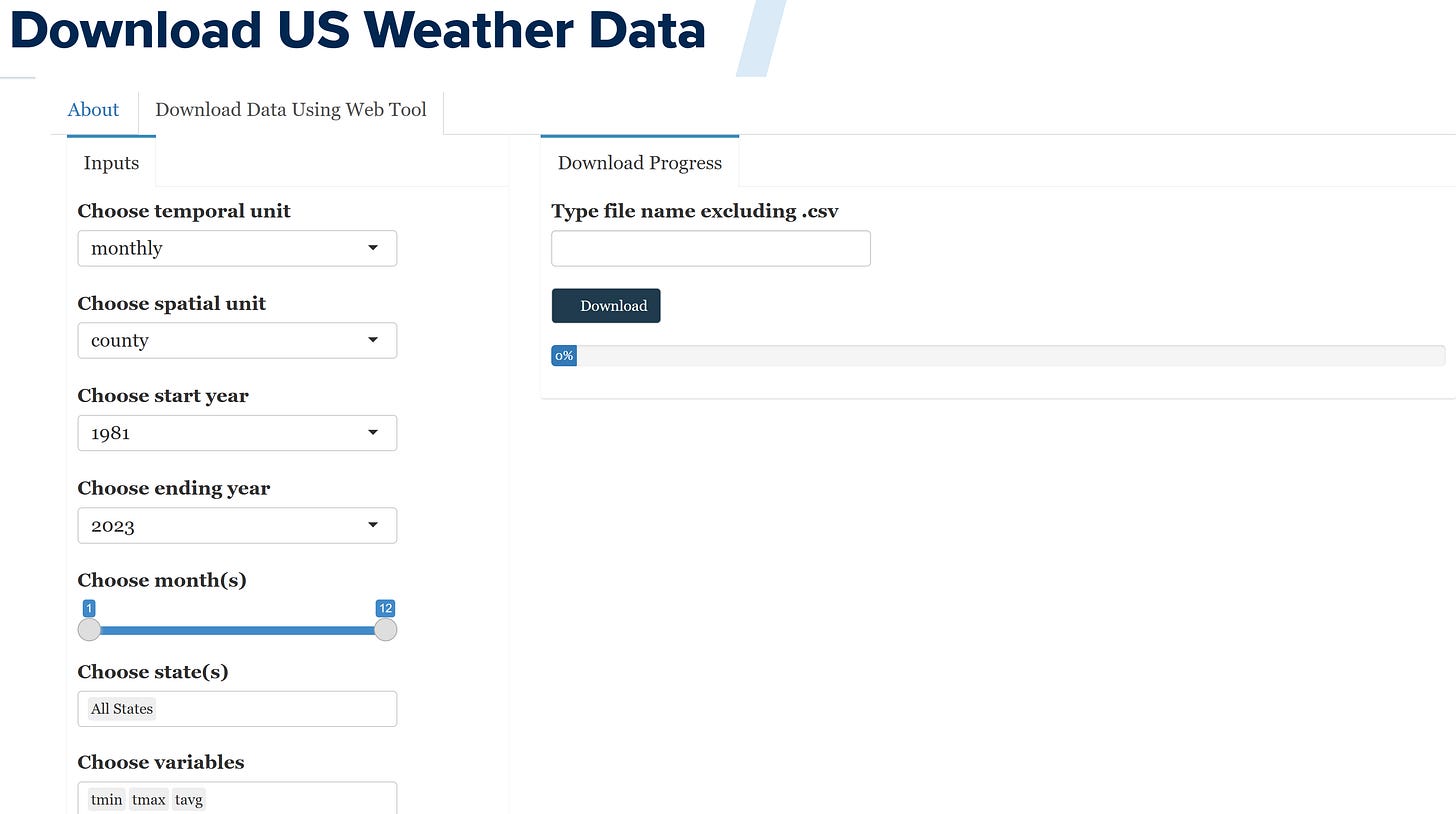Click the file name input field

pyautogui.click(x=710, y=248)
